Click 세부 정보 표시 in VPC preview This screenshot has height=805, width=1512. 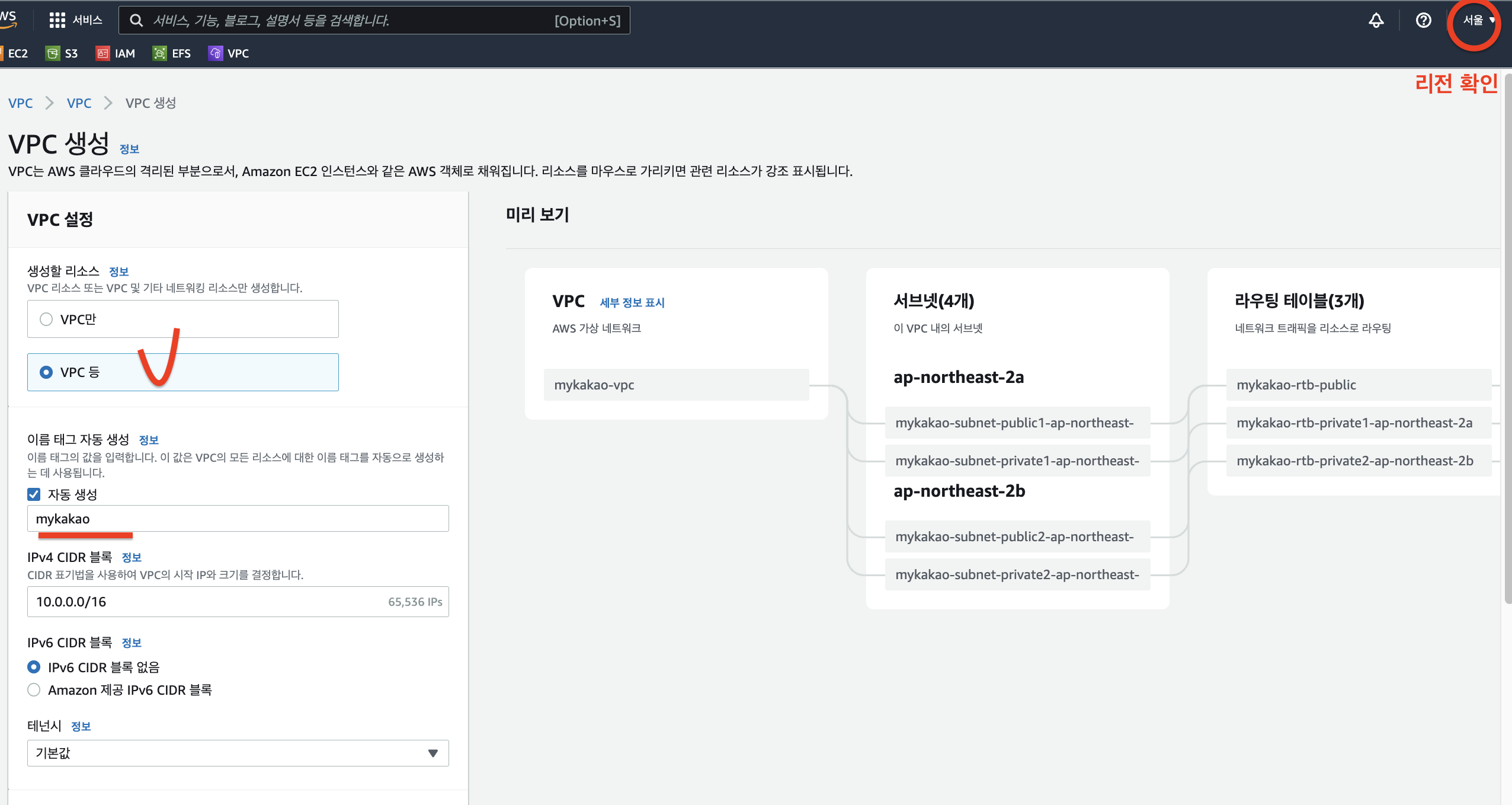[x=632, y=302]
